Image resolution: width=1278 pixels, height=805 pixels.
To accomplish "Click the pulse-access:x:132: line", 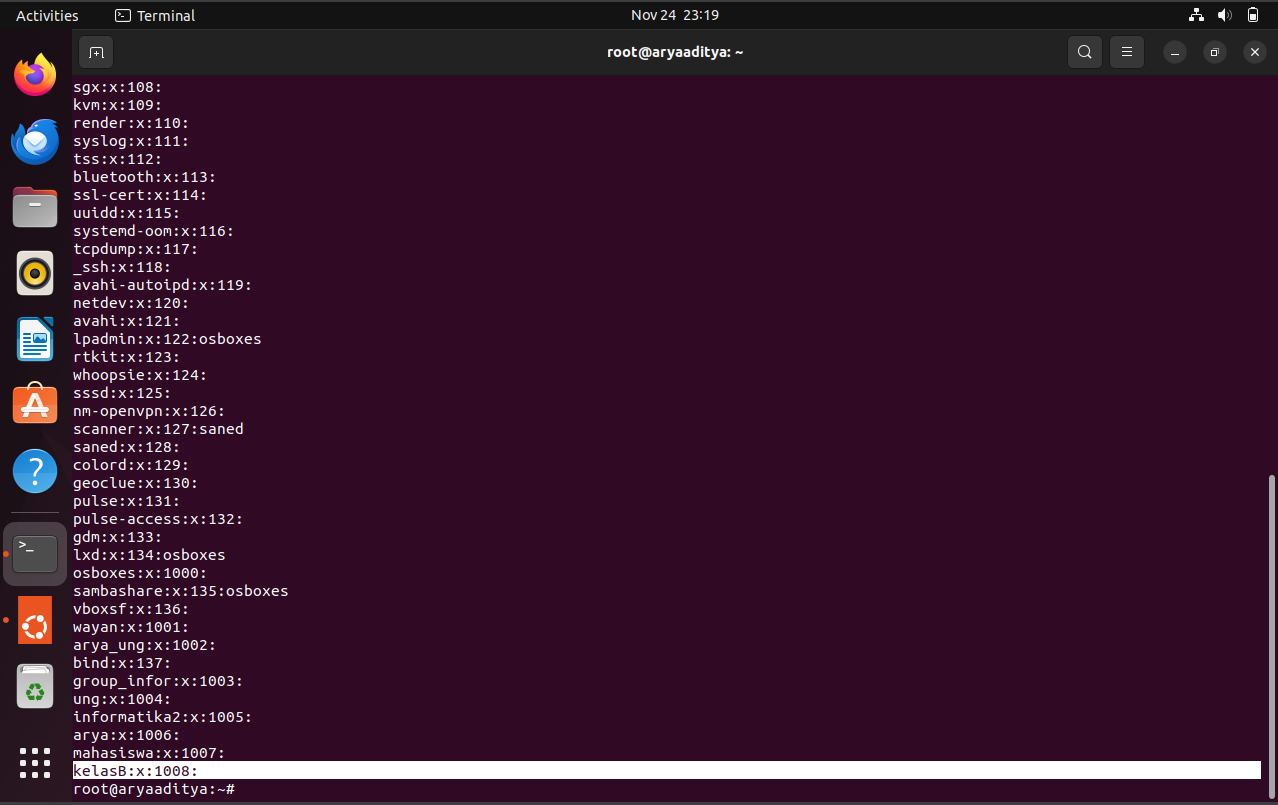I will [158, 519].
